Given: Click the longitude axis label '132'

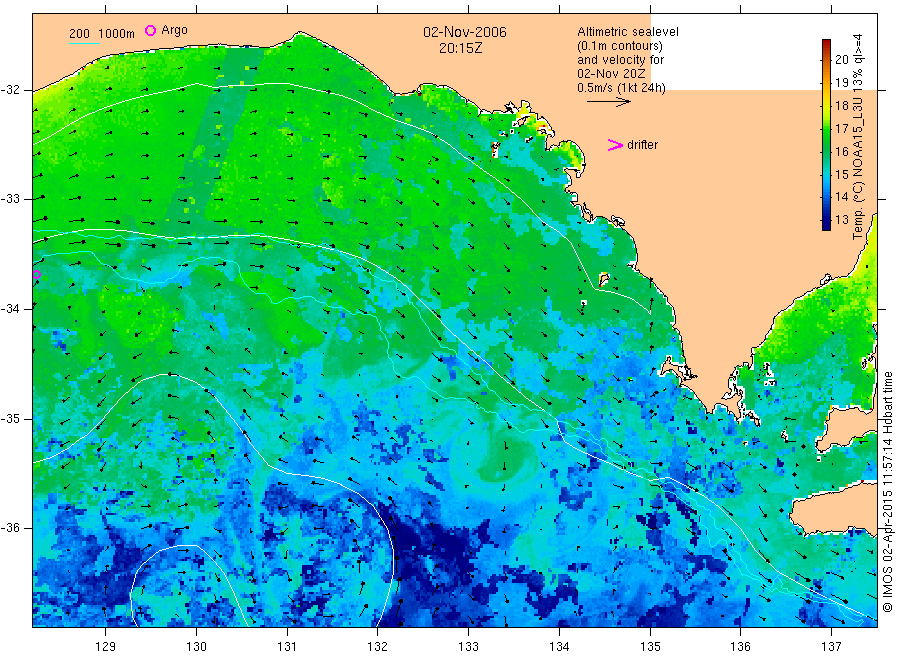Looking at the screenshot, I should [x=378, y=646].
